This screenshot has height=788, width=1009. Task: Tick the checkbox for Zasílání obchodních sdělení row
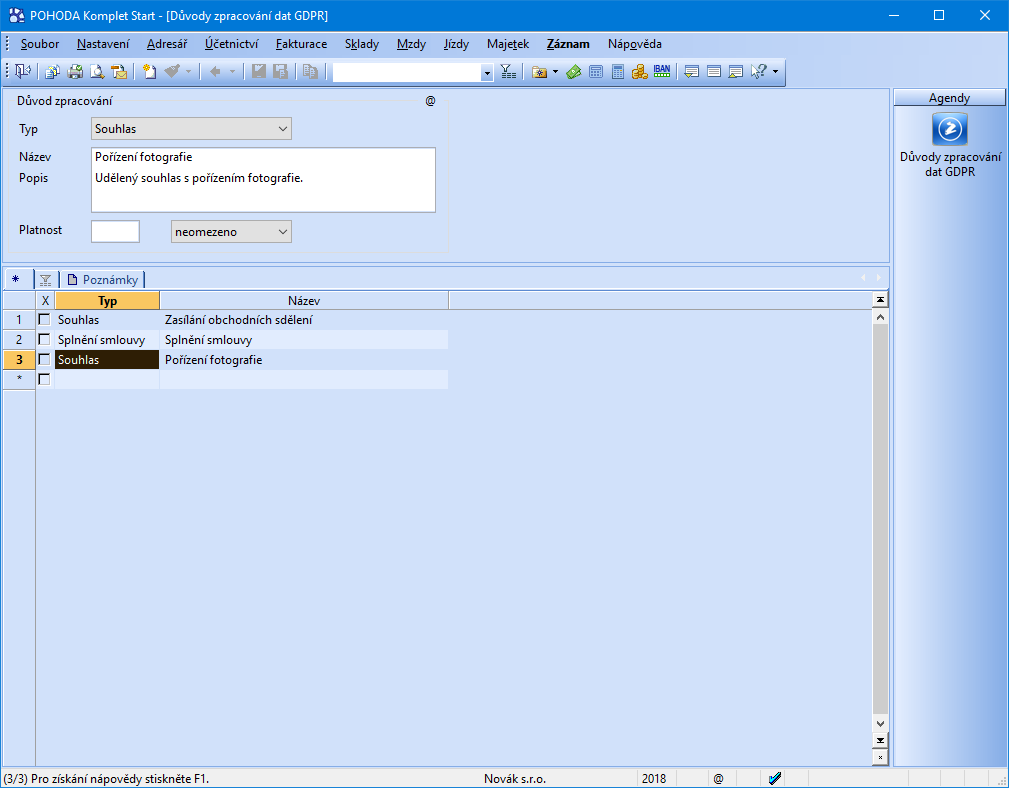point(44,319)
